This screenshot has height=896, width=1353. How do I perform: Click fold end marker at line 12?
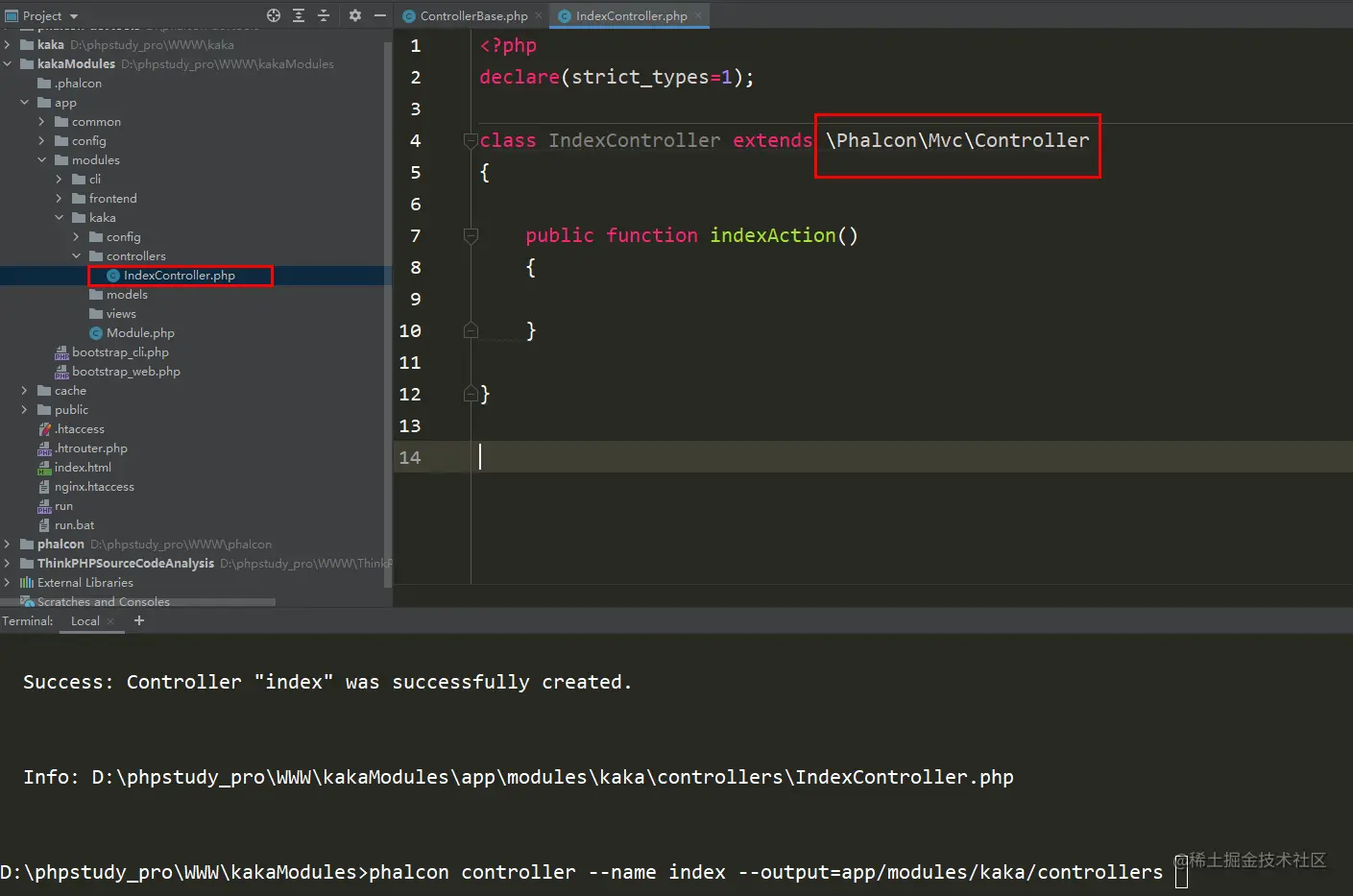click(471, 394)
